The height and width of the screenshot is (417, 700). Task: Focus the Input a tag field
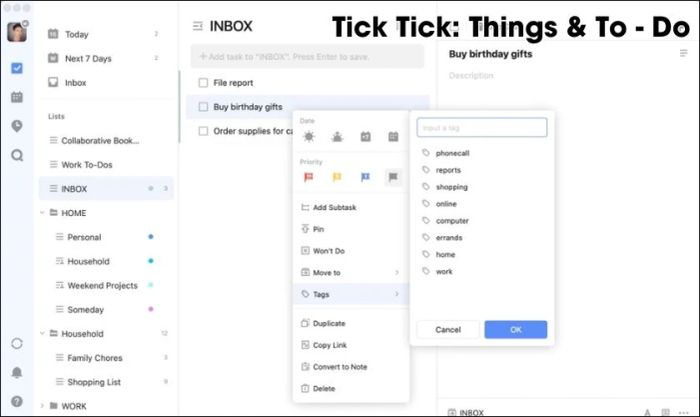click(482, 128)
